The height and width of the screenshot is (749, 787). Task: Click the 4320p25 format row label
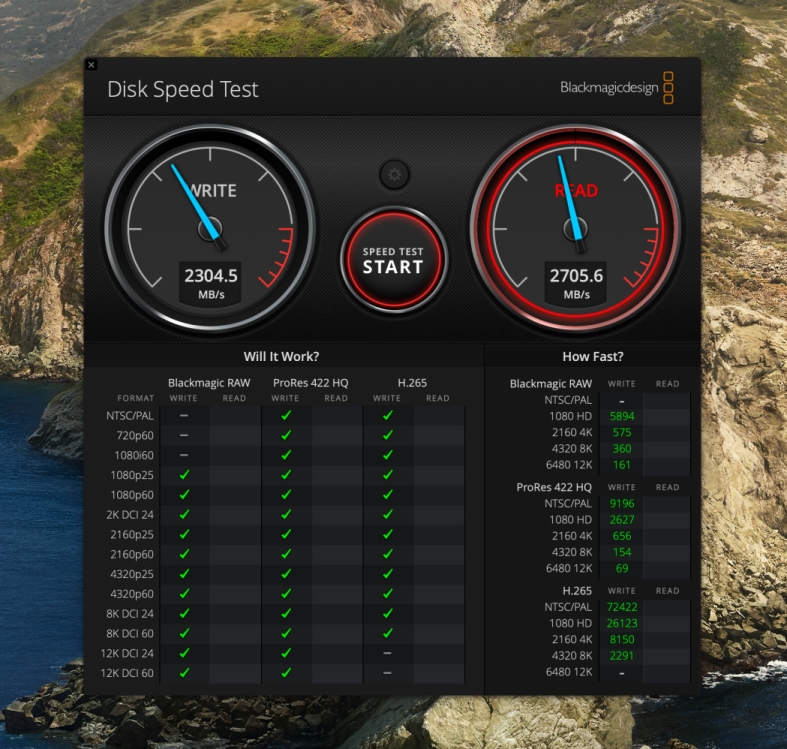pyautogui.click(x=132, y=574)
